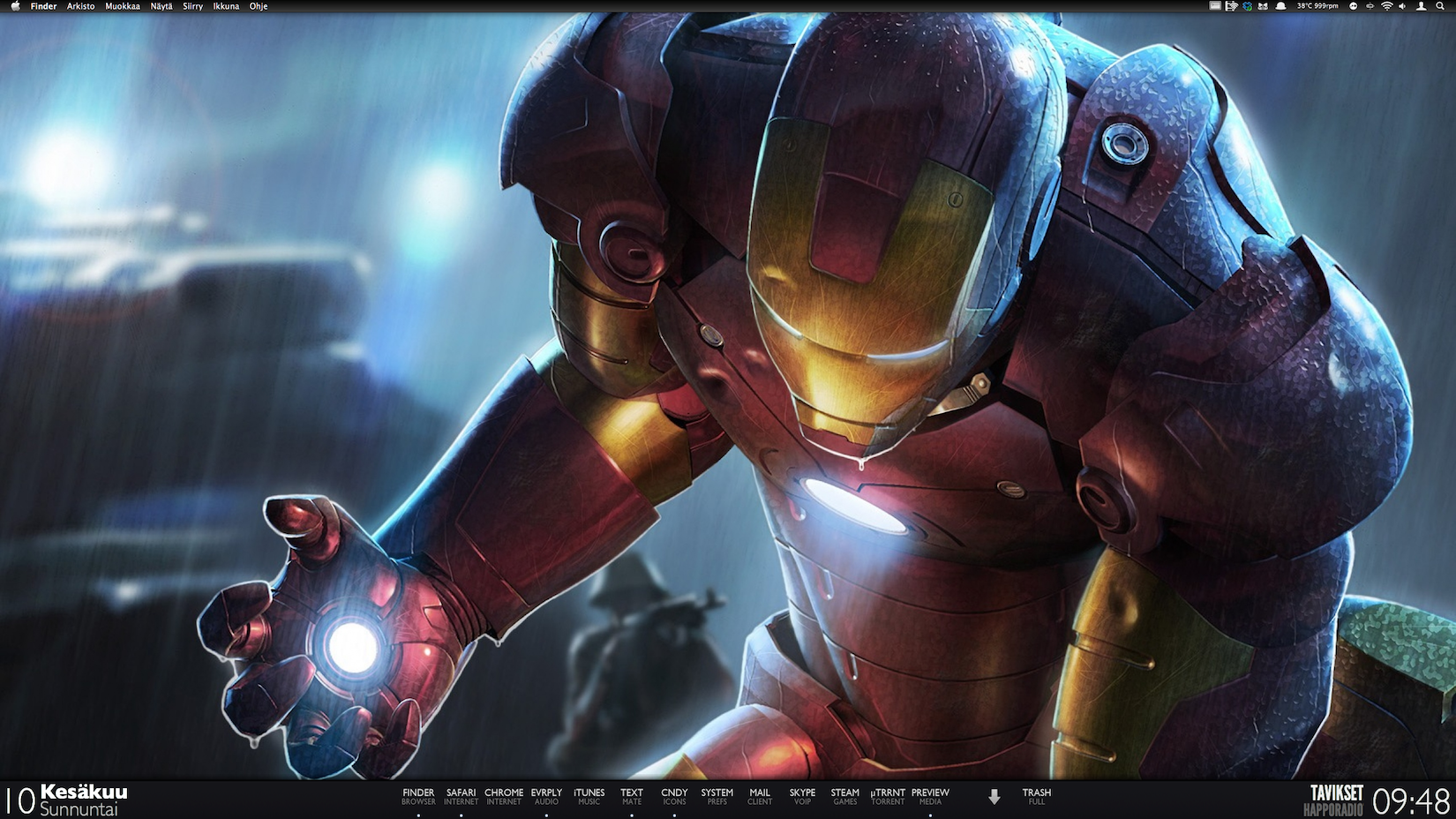The height and width of the screenshot is (819, 1456).
Task: Click the downloads arrow in the dock
Action: click(994, 797)
